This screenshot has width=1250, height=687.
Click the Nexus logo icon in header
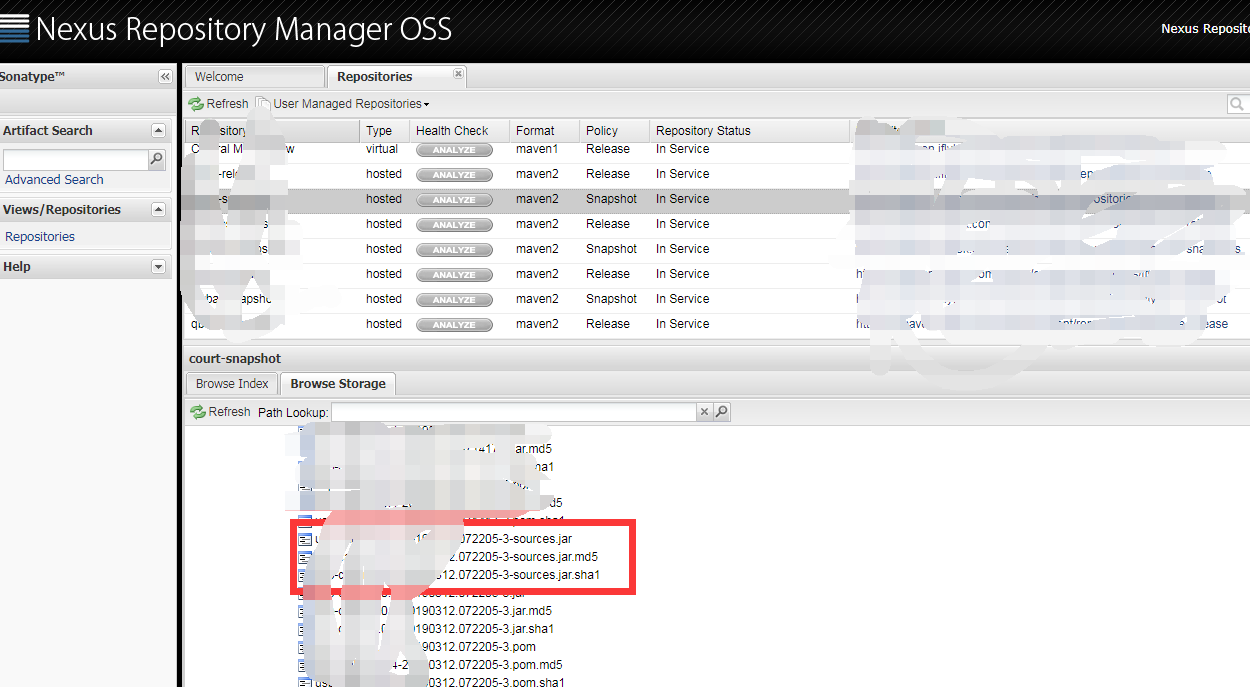[x=14, y=28]
